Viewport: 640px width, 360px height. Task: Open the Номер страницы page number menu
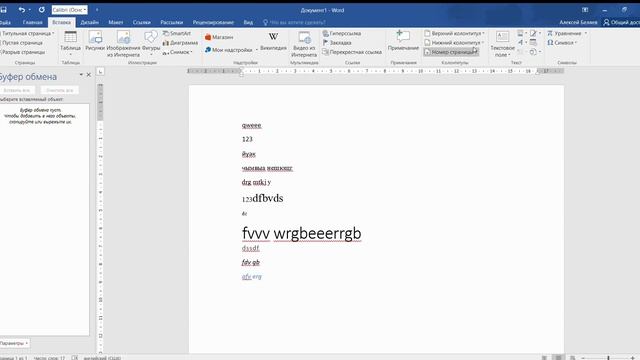click(x=451, y=52)
